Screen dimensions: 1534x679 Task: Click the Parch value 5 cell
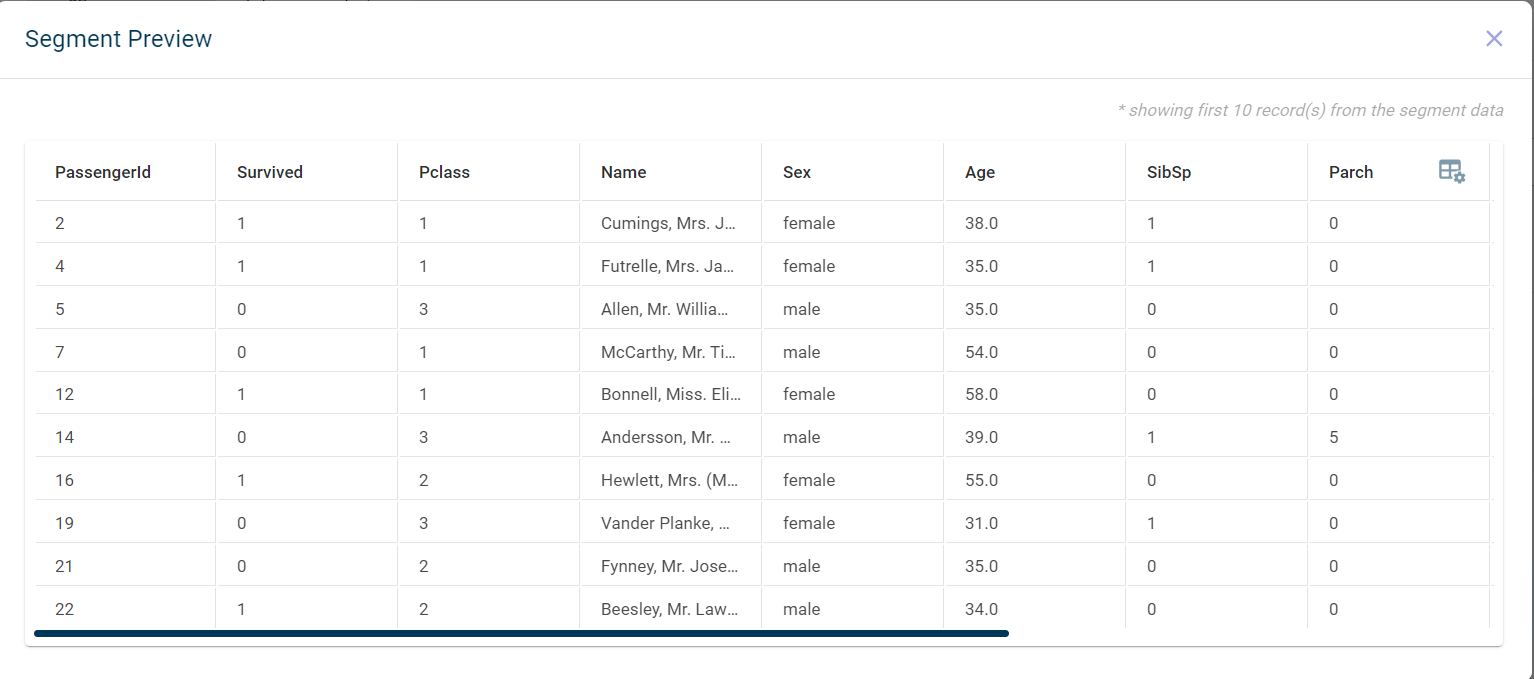[1334, 437]
